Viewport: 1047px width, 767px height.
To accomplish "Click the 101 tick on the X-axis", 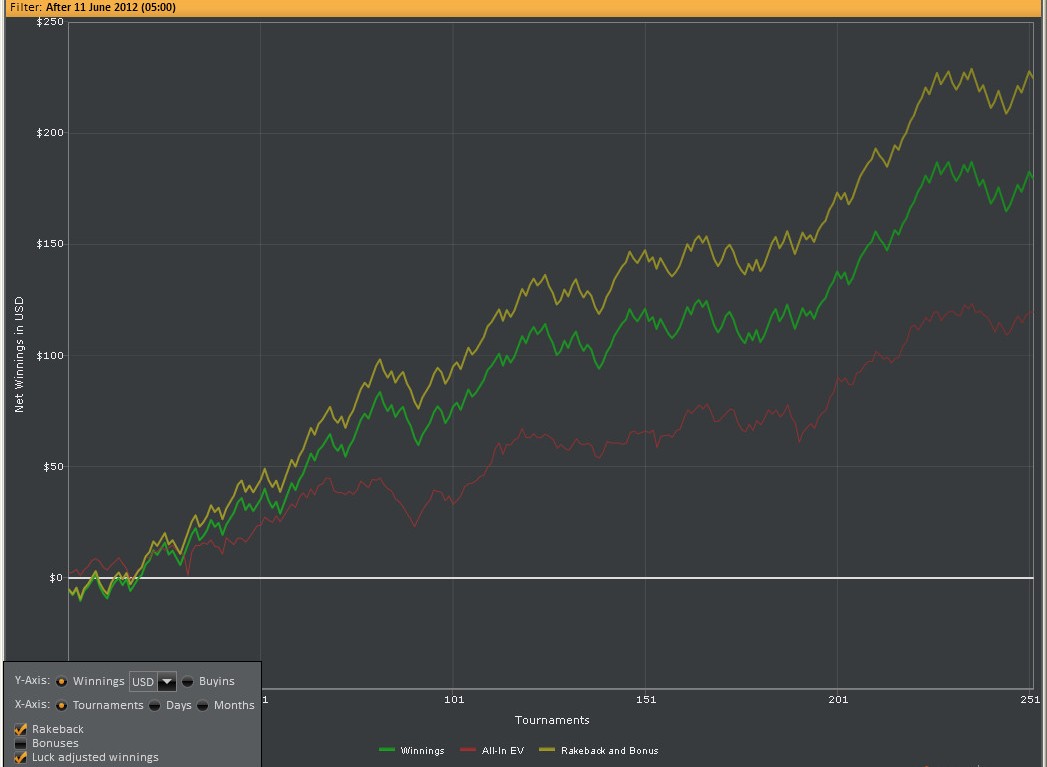I will pos(454,699).
